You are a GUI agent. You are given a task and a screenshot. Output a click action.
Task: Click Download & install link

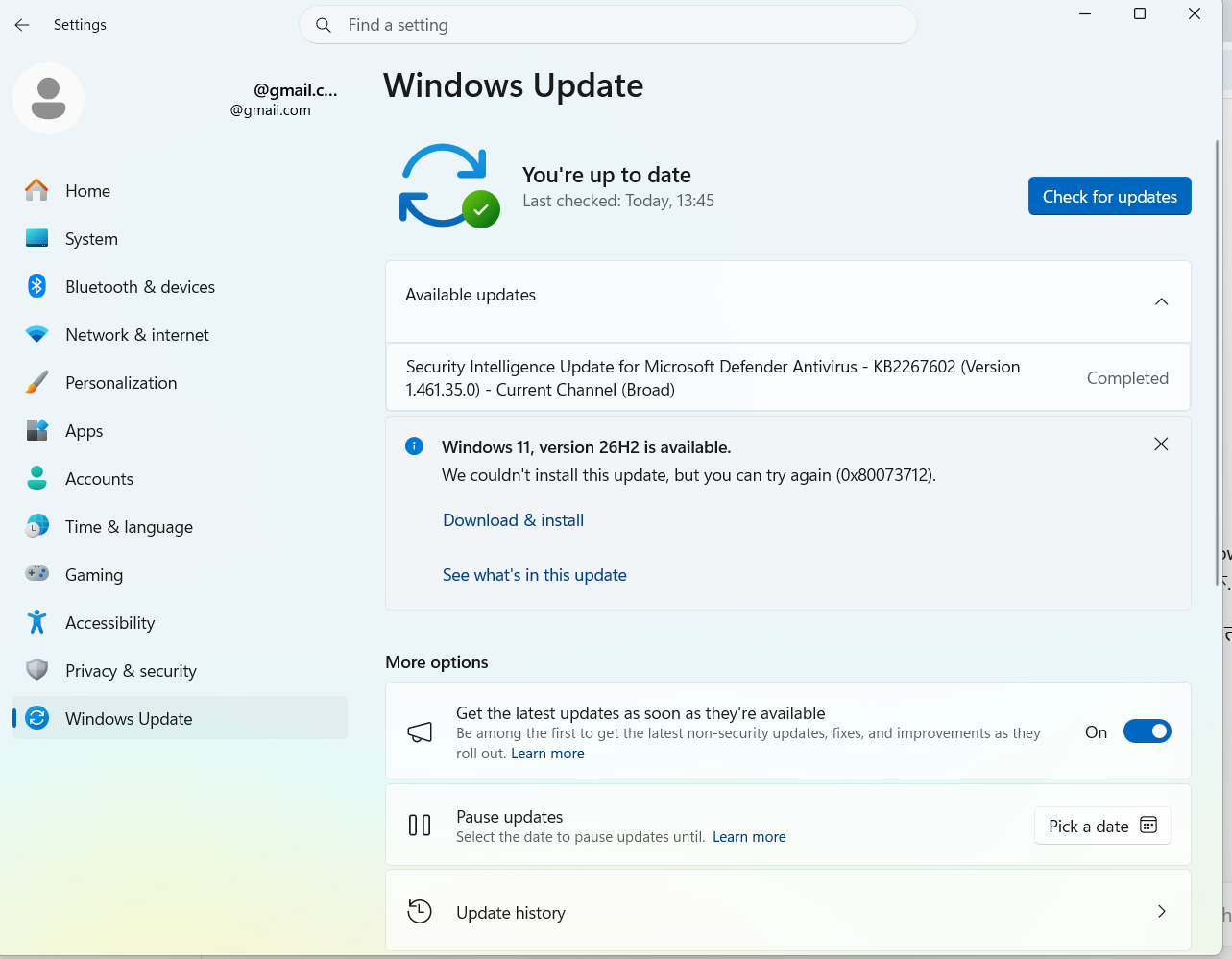tap(513, 520)
